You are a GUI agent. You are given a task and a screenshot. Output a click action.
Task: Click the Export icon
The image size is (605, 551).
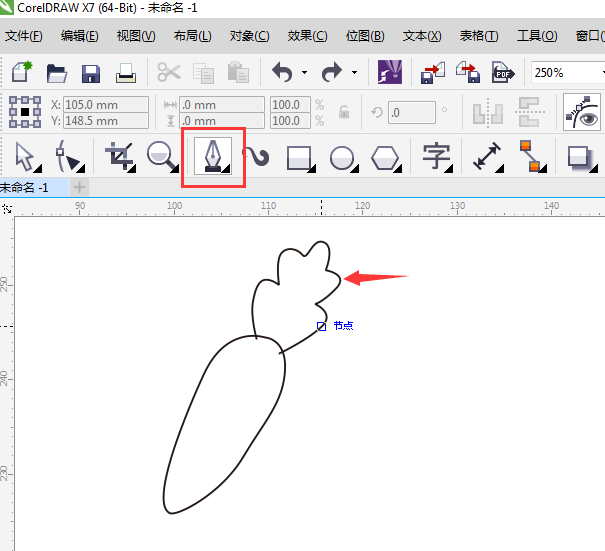pyautogui.click(x=468, y=73)
